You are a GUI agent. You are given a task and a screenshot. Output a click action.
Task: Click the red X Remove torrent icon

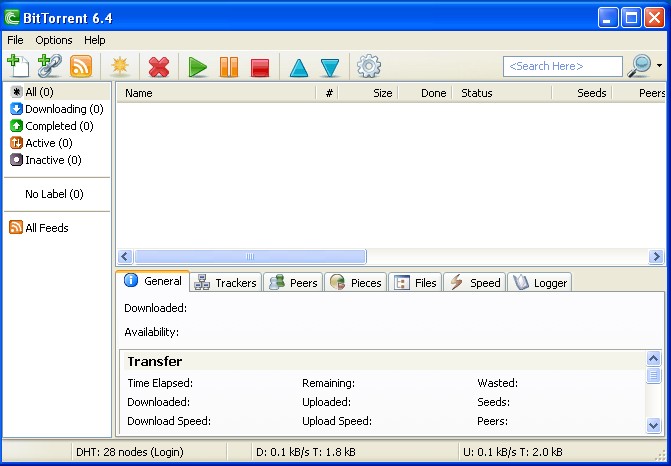pyautogui.click(x=159, y=67)
